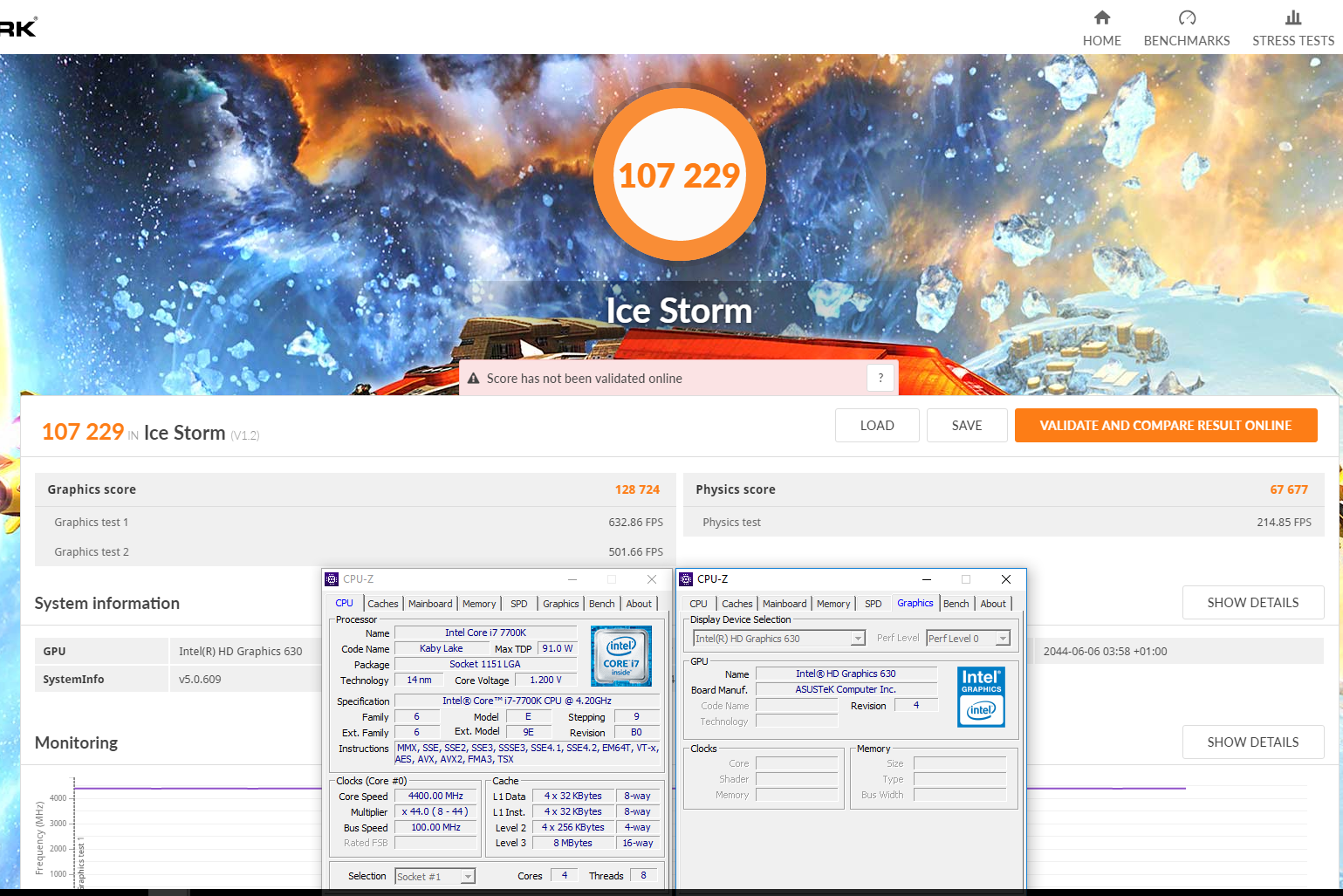The width and height of the screenshot is (1343, 896).
Task: Open the Socket #1 selection dropdown
Action: 435,877
